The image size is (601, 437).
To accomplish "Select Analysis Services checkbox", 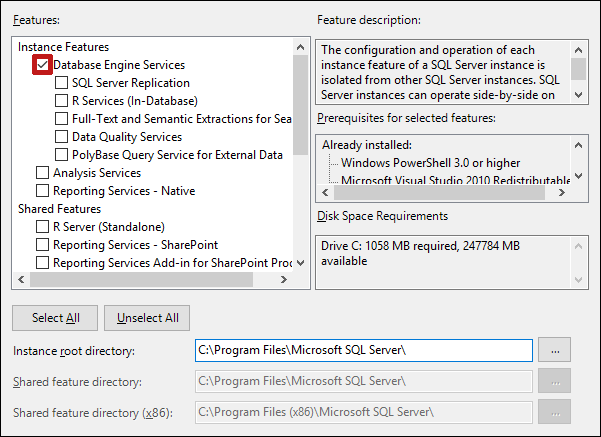I will click(42, 173).
